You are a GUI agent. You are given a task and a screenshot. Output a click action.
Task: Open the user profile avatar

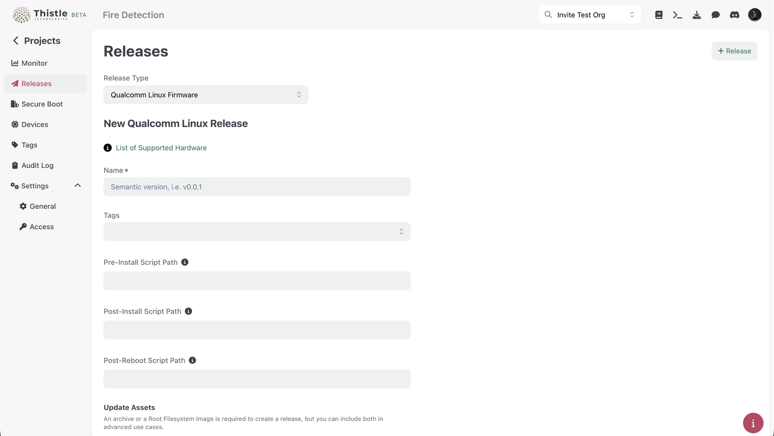tap(755, 15)
